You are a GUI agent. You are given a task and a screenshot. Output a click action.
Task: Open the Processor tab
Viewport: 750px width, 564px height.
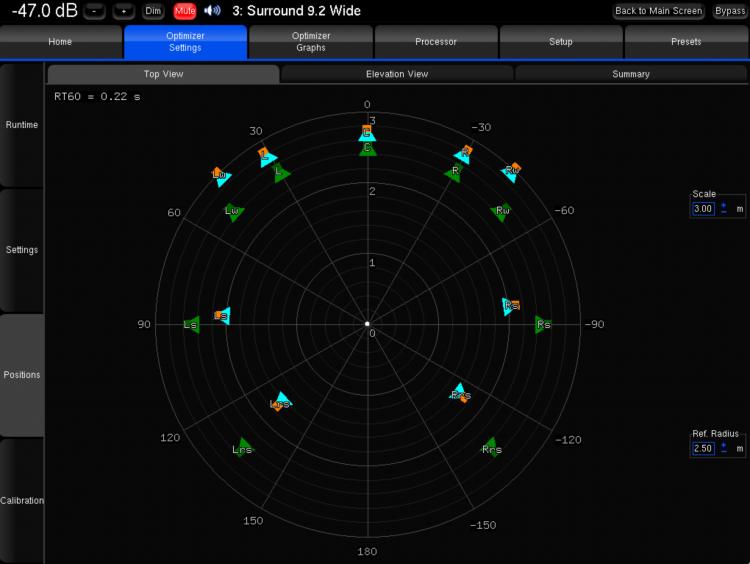point(436,42)
